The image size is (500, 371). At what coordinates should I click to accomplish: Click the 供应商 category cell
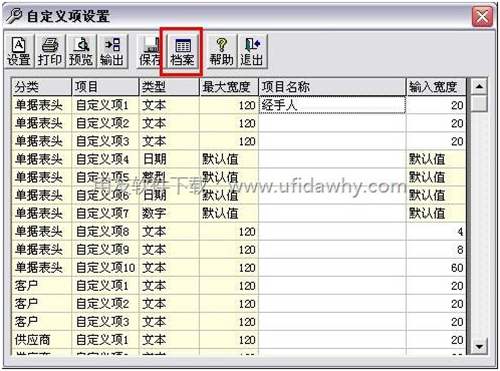tap(42, 340)
